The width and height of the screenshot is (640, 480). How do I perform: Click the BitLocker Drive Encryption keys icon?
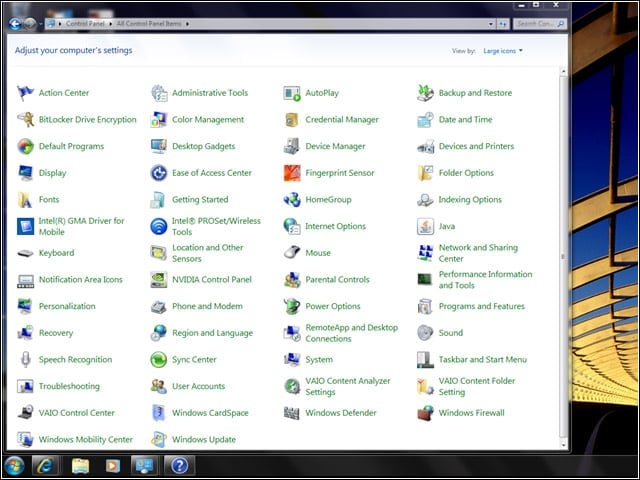coord(25,120)
